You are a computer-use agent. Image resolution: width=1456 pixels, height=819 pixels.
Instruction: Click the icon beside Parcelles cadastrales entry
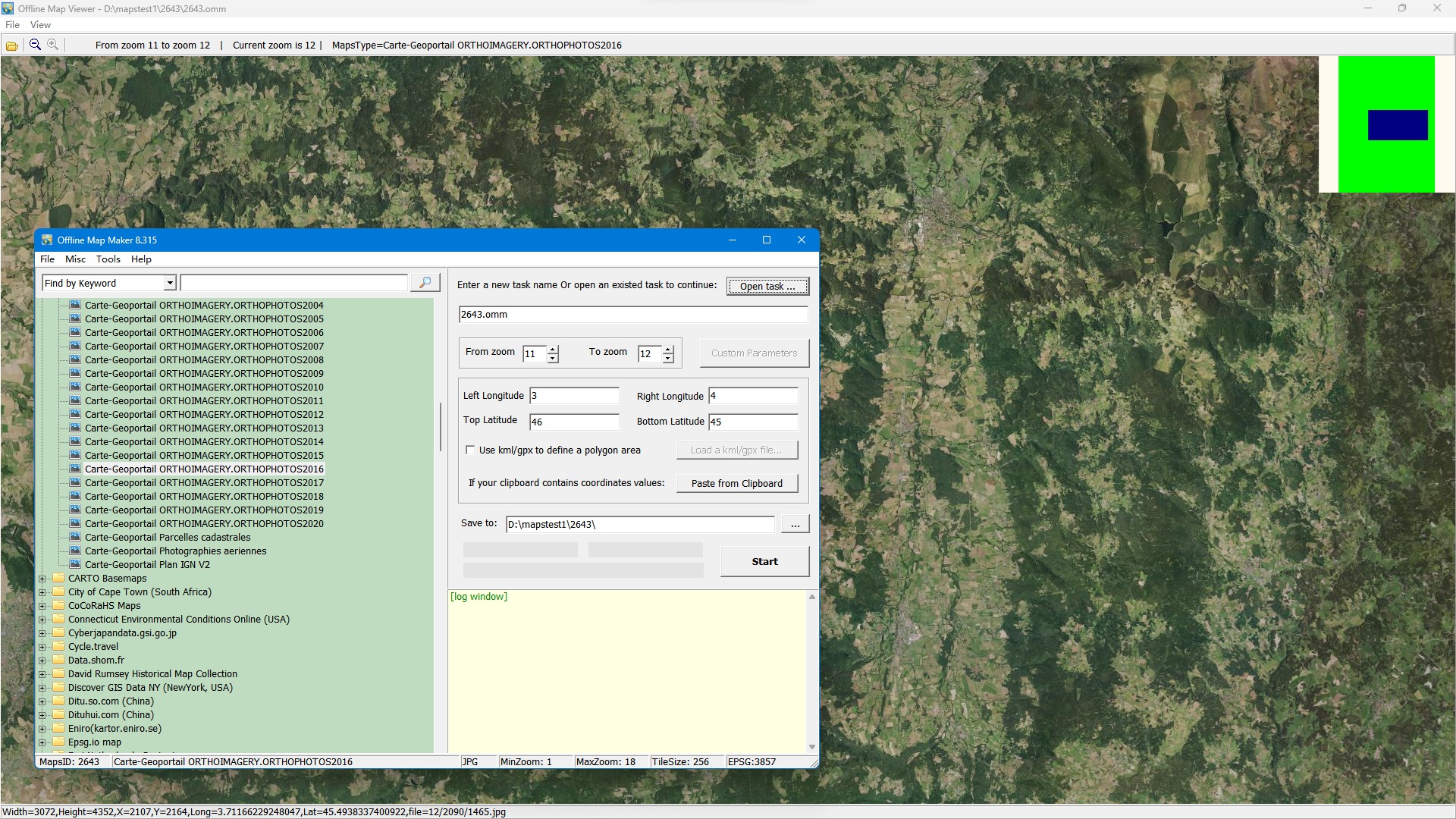tap(75, 537)
